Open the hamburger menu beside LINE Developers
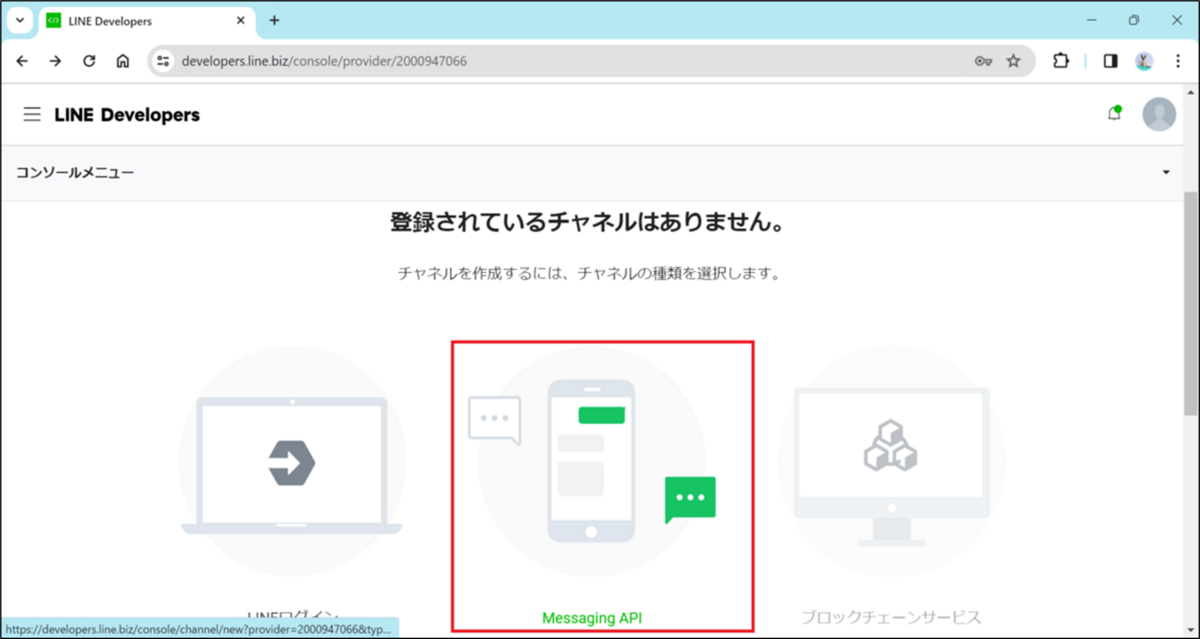 tap(33, 115)
